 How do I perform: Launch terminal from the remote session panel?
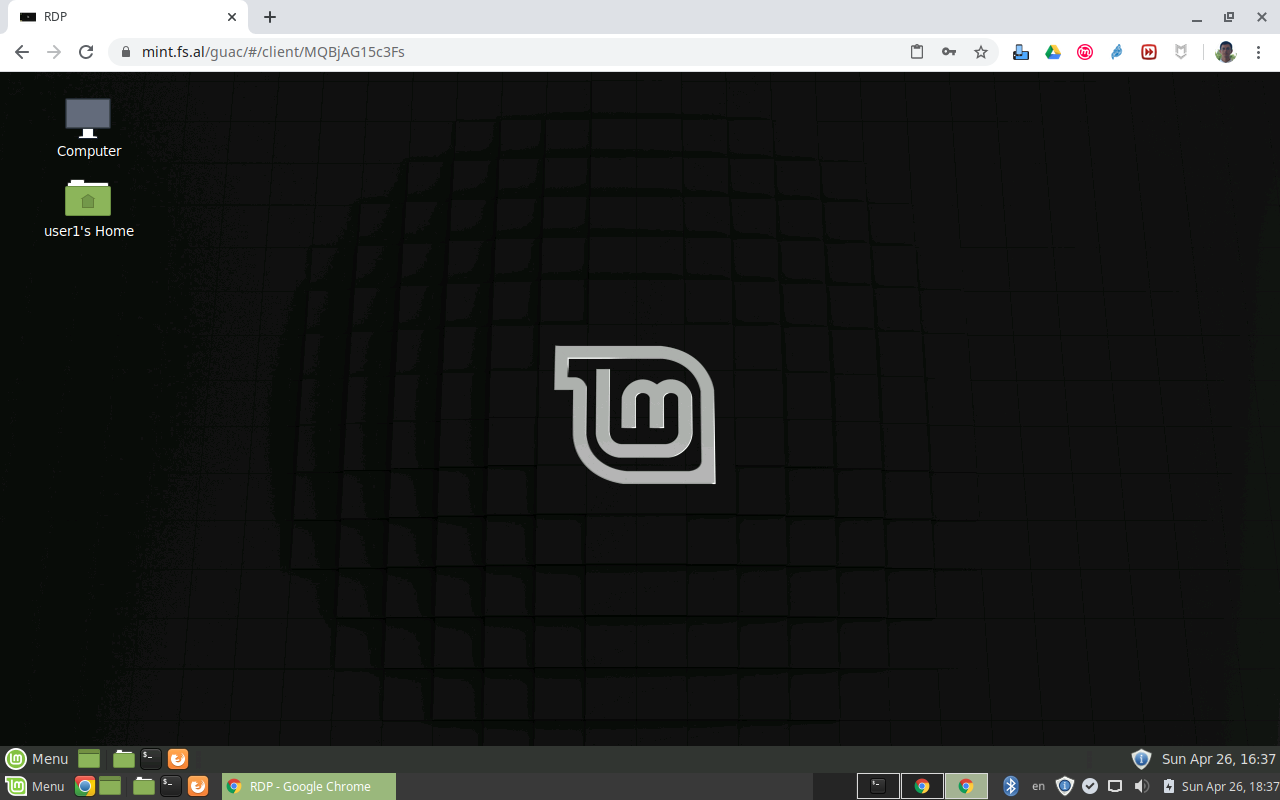pos(151,759)
